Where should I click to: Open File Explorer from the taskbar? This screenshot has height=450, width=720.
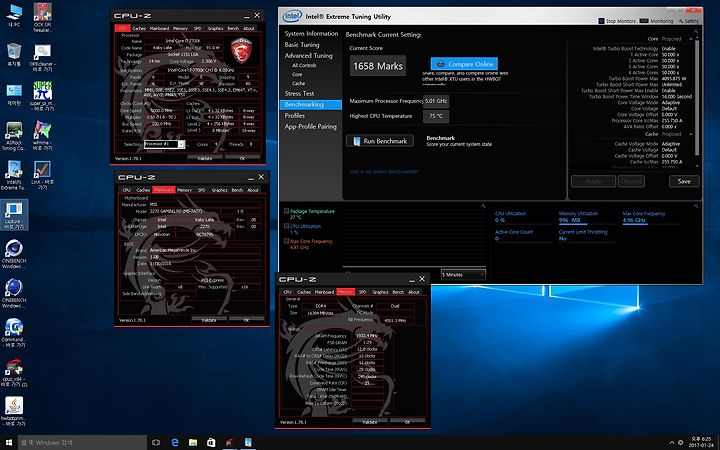point(193,443)
